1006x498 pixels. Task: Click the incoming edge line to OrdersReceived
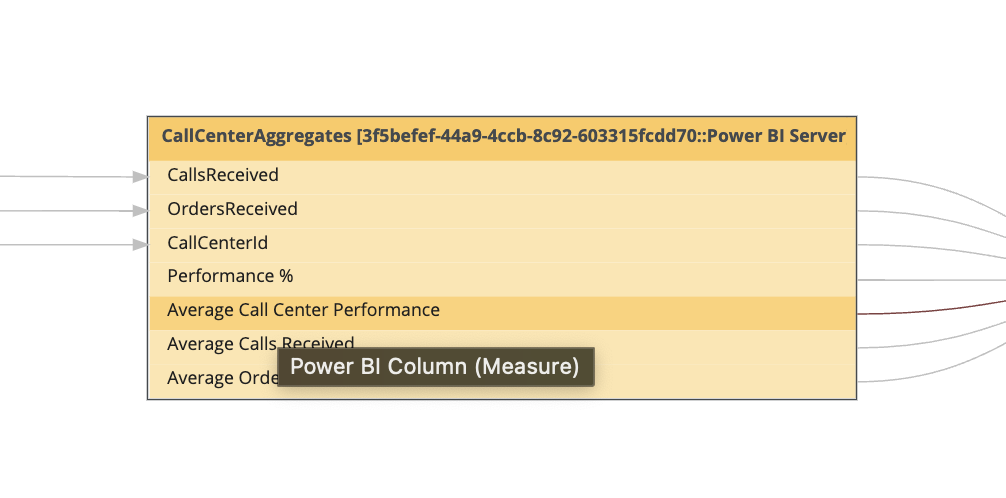coord(60,211)
